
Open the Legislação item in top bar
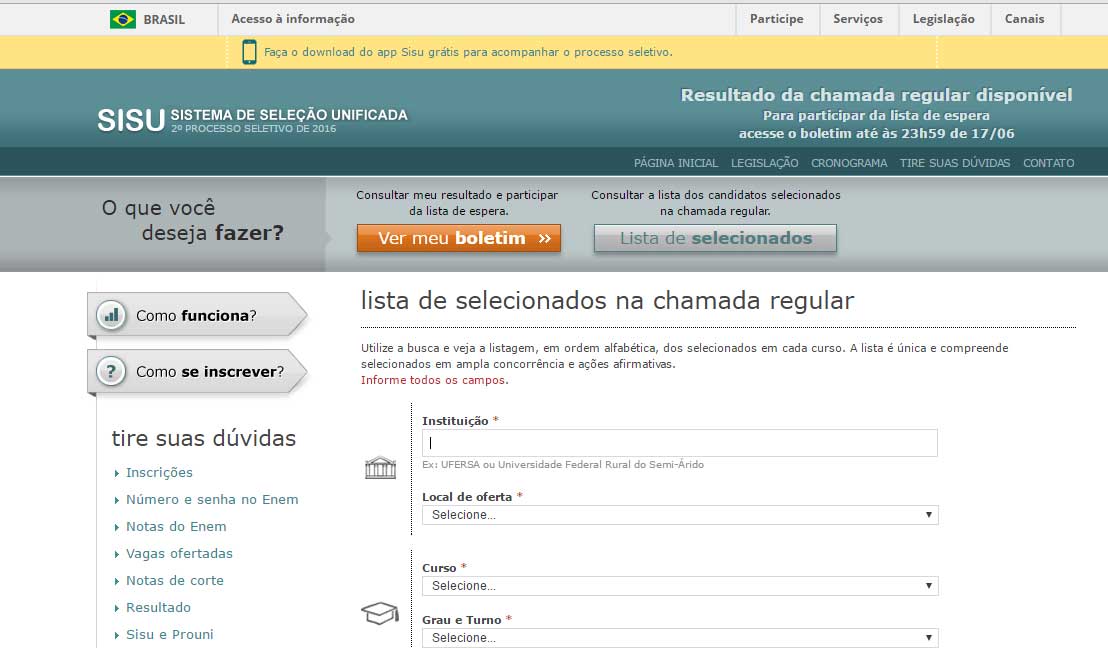(x=943, y=19)
